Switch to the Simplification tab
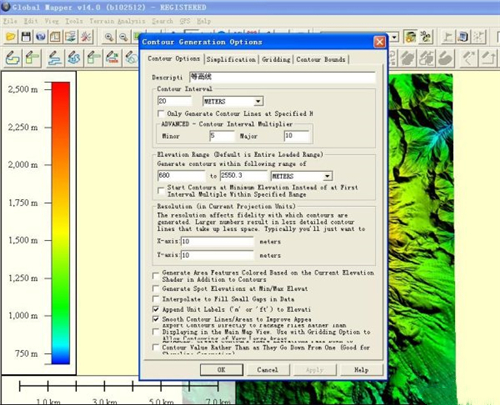 tap(231, 59)
